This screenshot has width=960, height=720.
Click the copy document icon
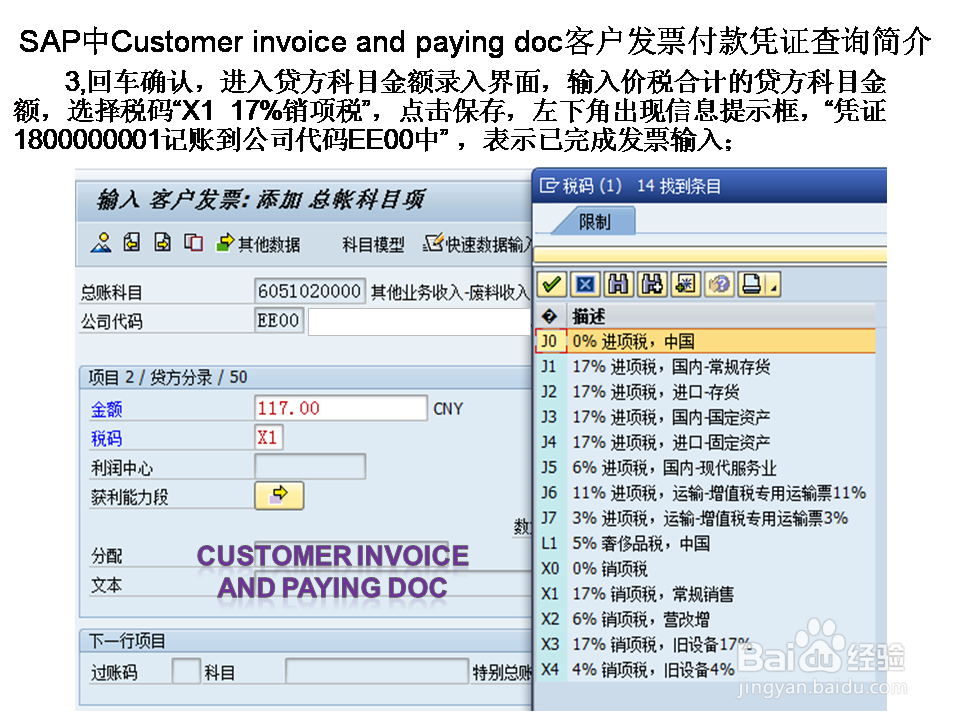(193, 243)
